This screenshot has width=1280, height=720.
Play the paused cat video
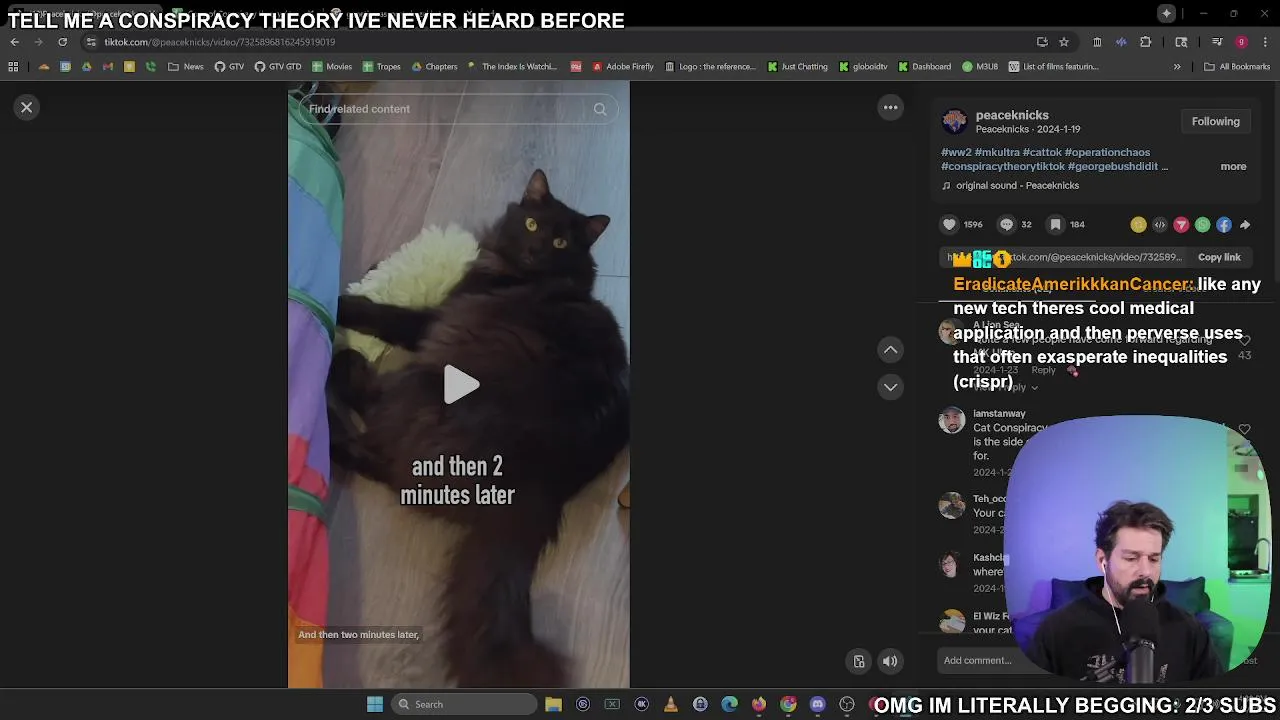[460, 385]
